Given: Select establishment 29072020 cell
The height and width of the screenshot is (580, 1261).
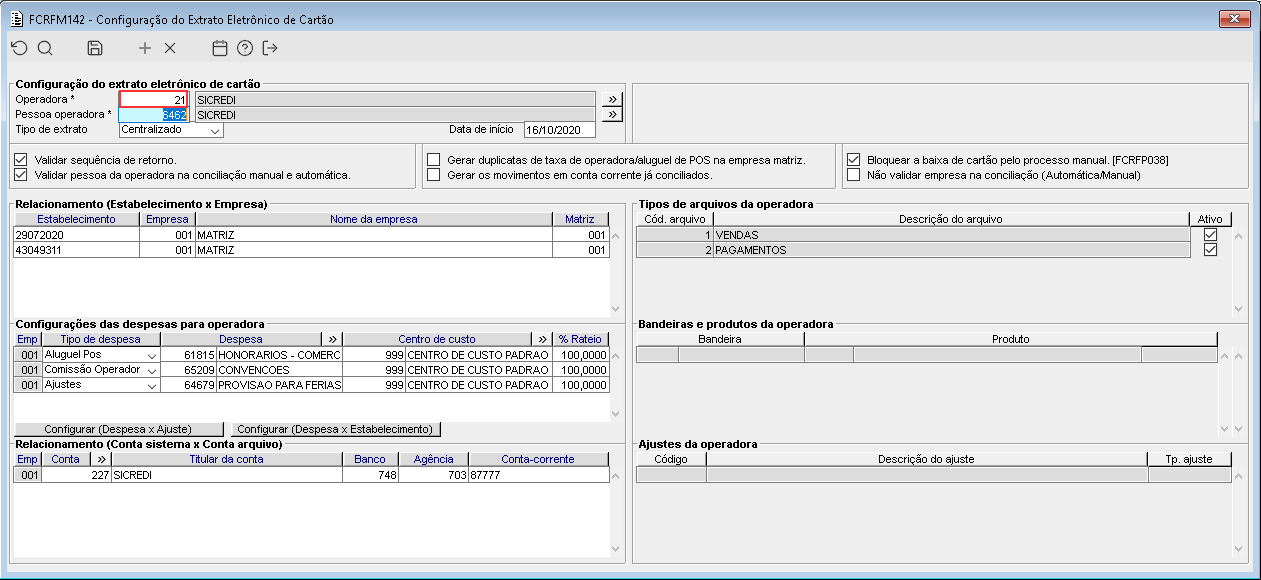Looking at the screenshot, I should pos(77,235).
